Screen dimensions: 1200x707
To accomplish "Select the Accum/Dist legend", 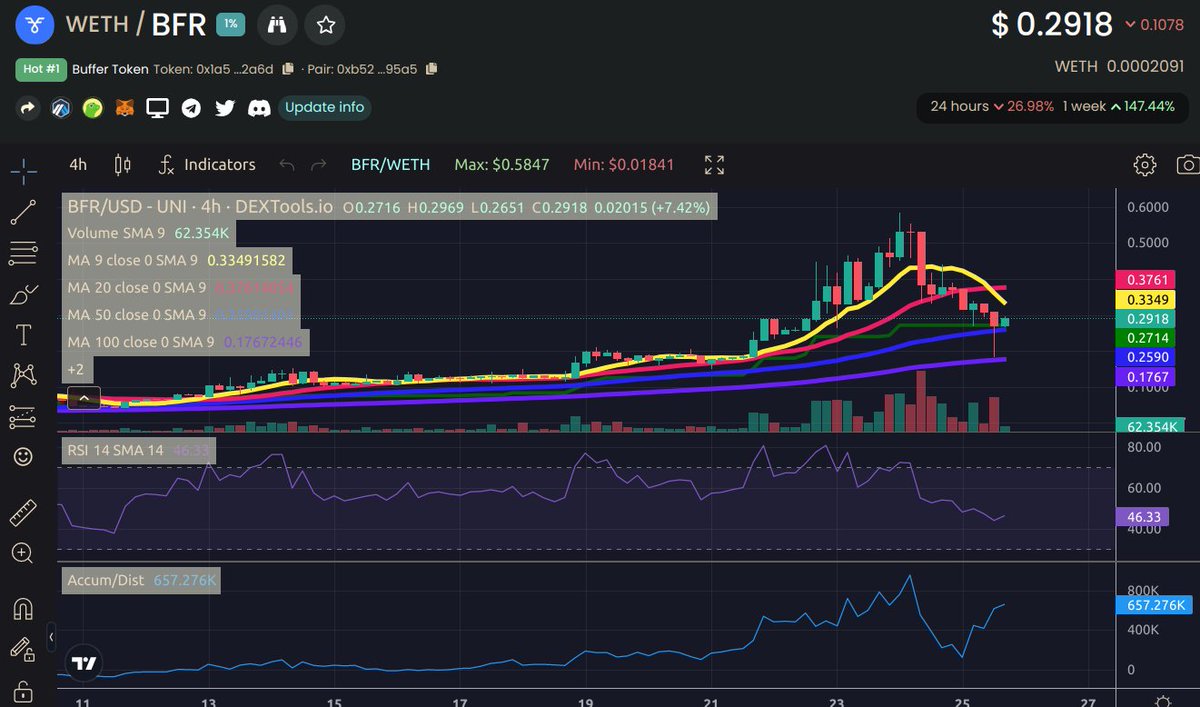I will [141, 580].
